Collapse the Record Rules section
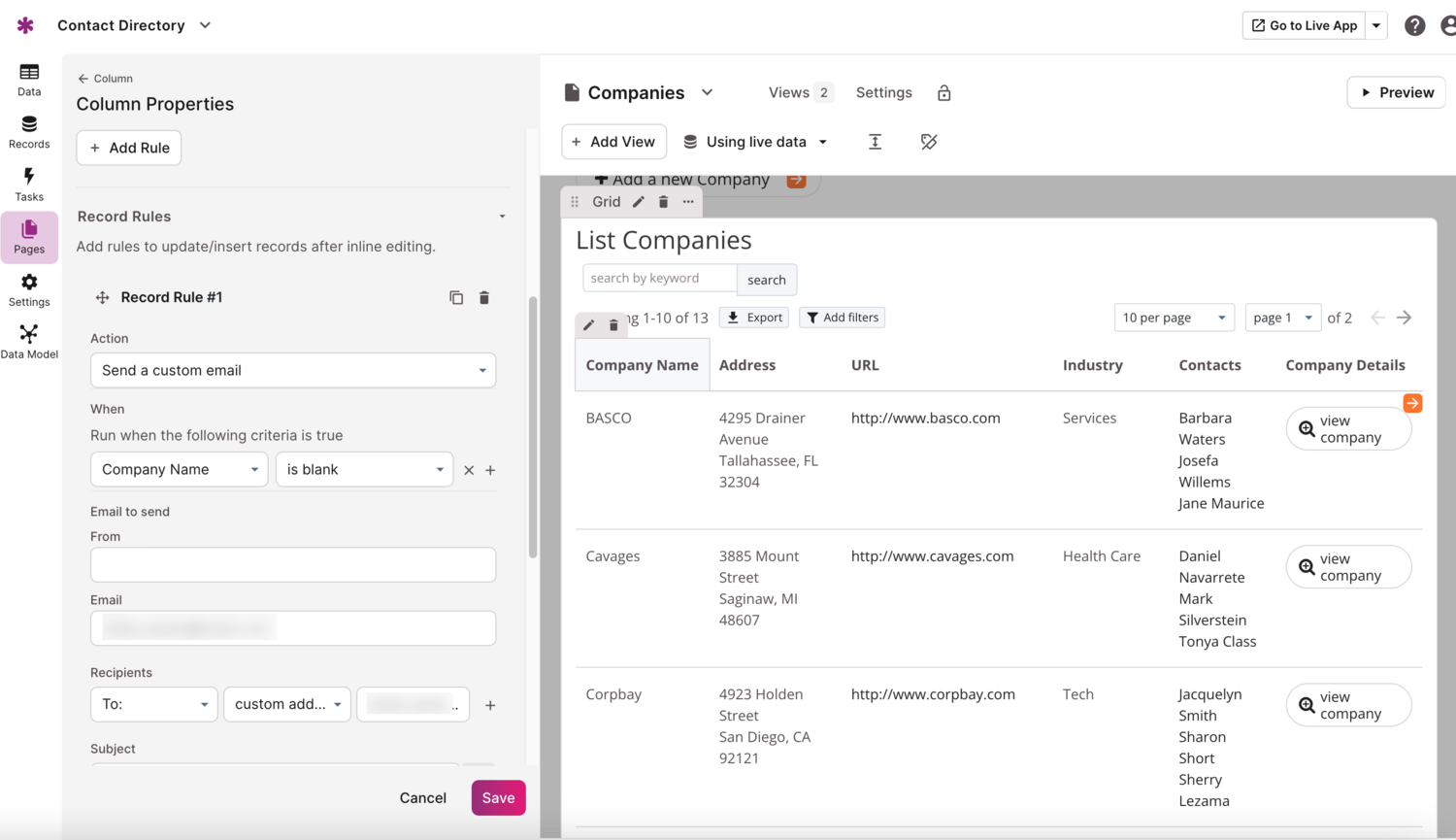This screenshot has width=1456, height=840. coord(502,217)
